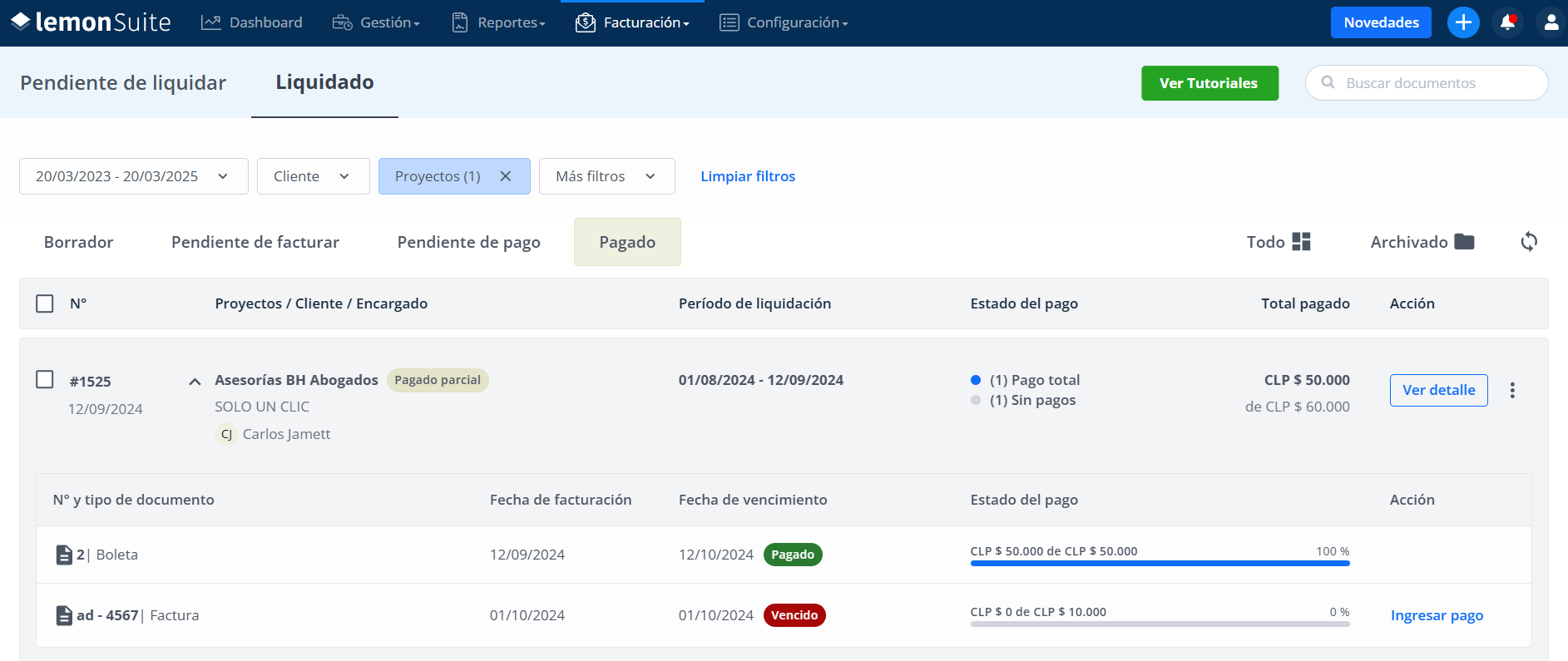Image resolution: width=1568 pixels, height=661 pixels.
Task: Click the Archivado folder icon
Action: tap(1465, 242)
